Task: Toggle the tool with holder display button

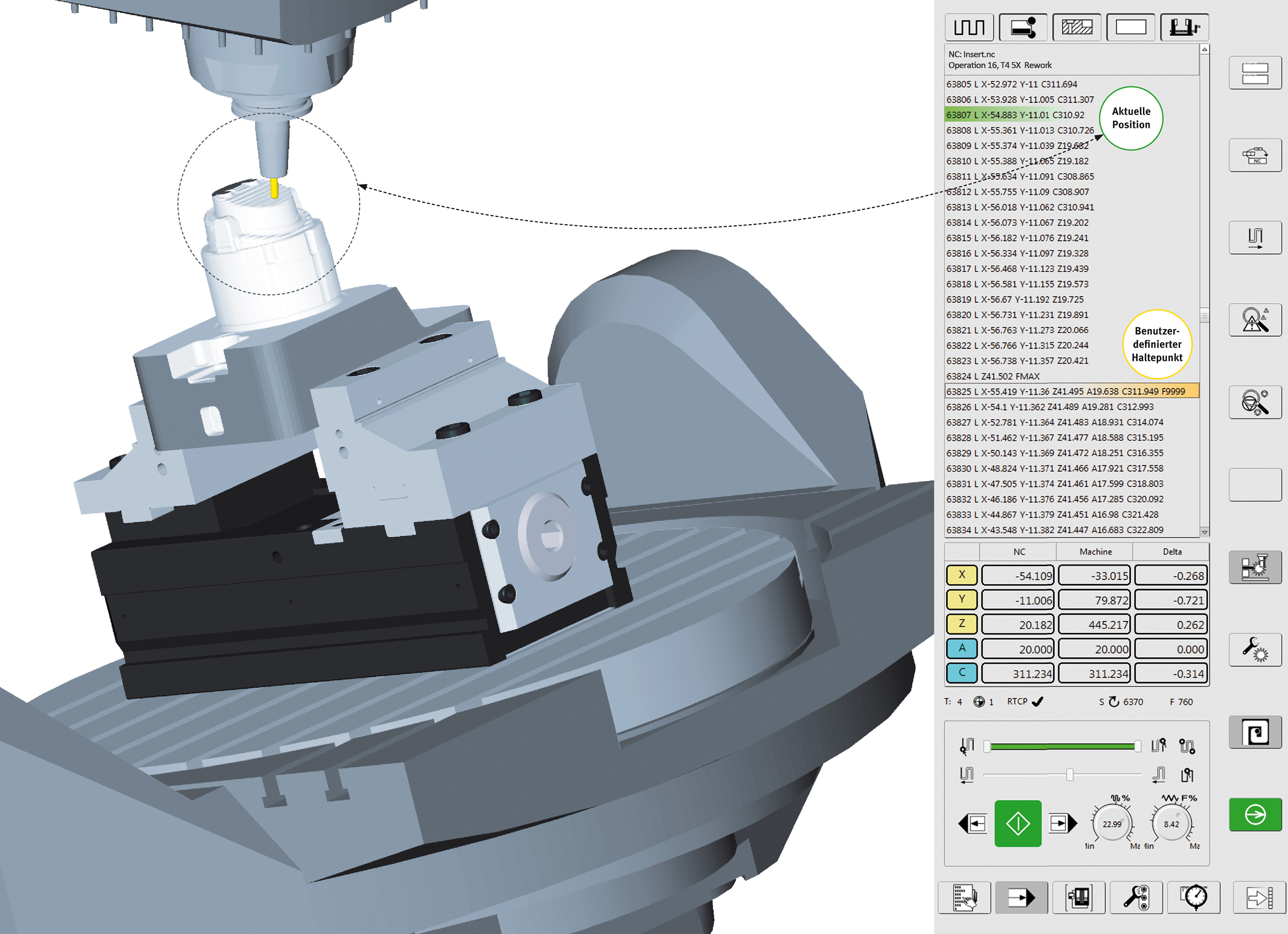Action: coord(1023,27)
